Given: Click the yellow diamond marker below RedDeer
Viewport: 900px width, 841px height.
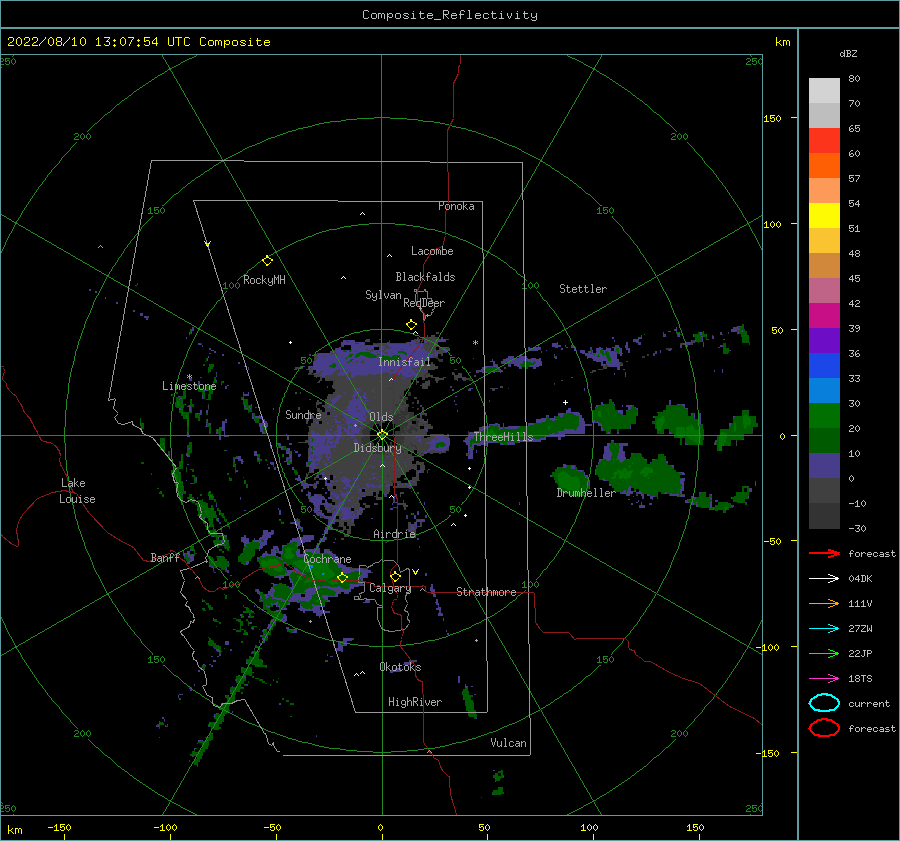Looking at the screenshot, I should coord(411,325).
